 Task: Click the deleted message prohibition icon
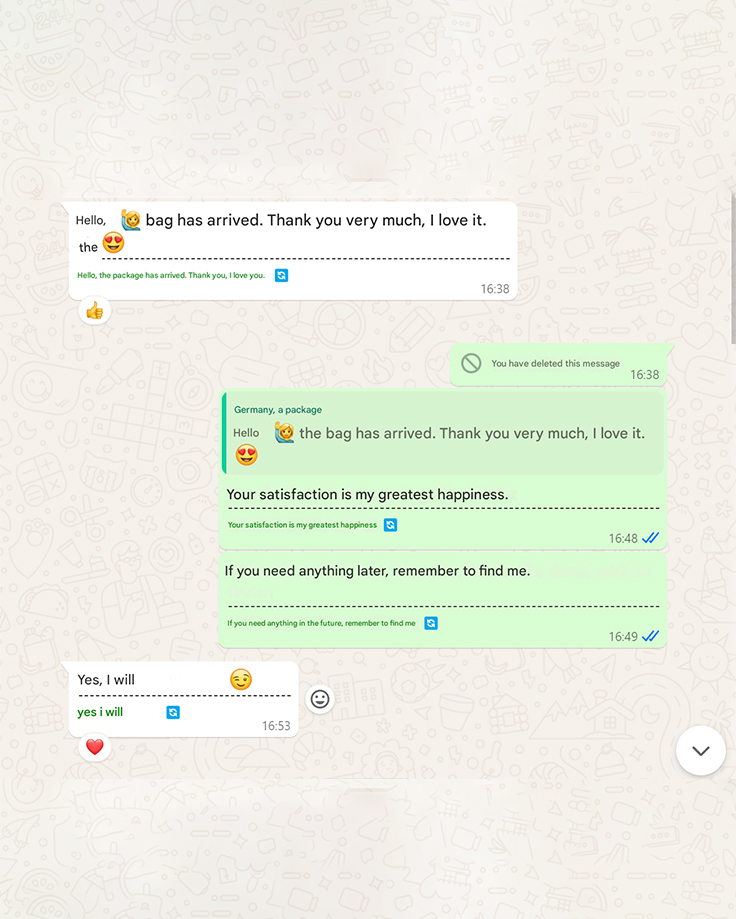(471, 363)
